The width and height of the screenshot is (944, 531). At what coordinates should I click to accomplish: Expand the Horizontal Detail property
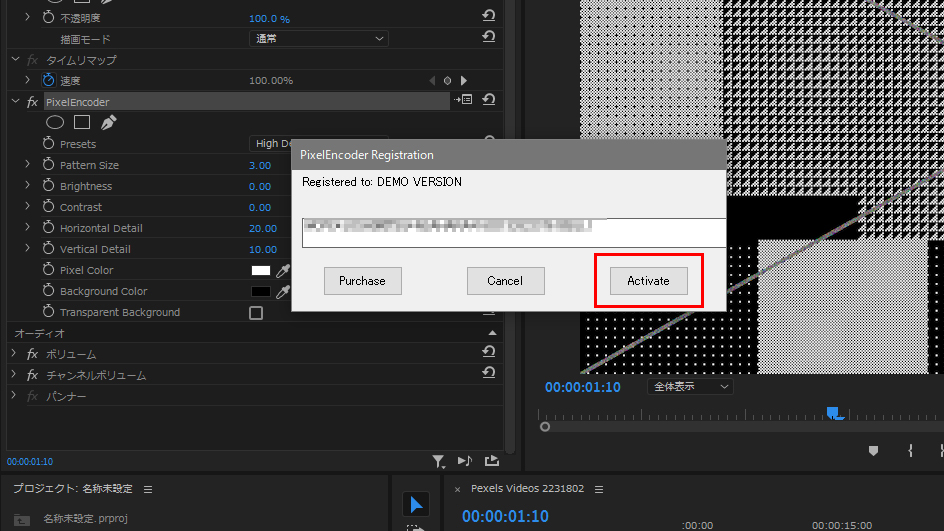(x=27, y=227)
